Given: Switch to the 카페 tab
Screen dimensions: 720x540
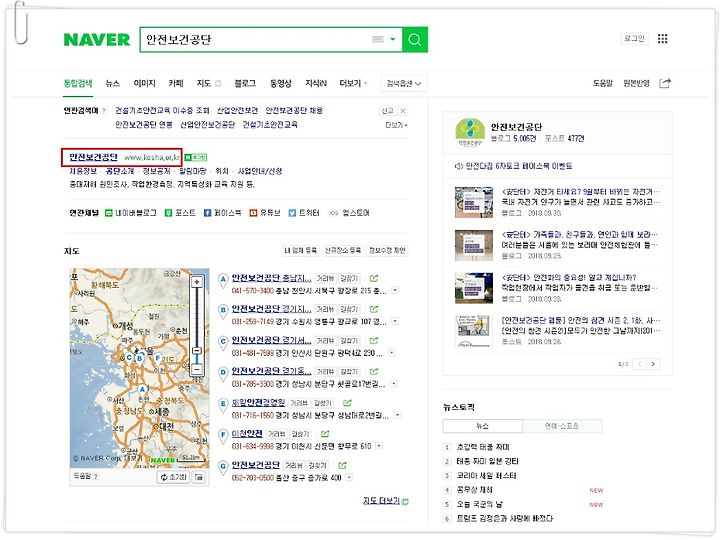Looking at the screenshot, I should tap(176, 83).
